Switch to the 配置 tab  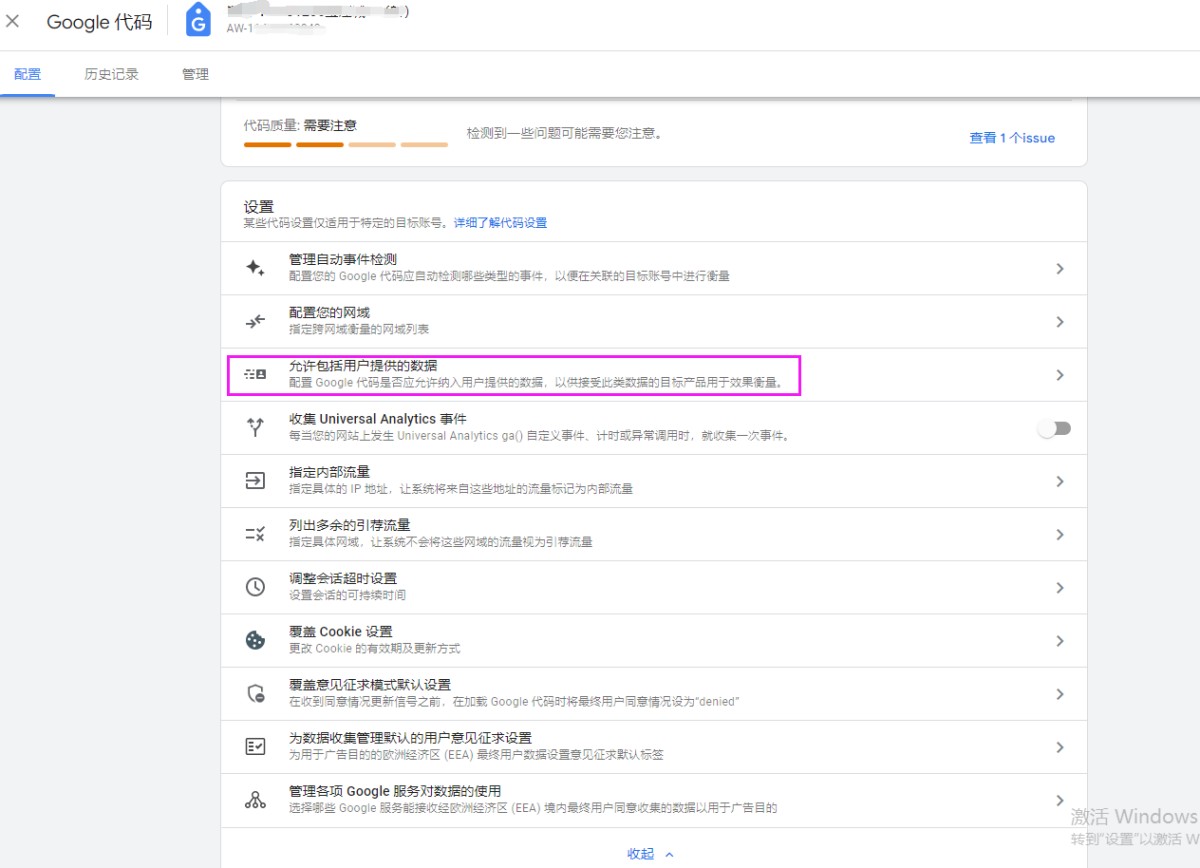28,74
